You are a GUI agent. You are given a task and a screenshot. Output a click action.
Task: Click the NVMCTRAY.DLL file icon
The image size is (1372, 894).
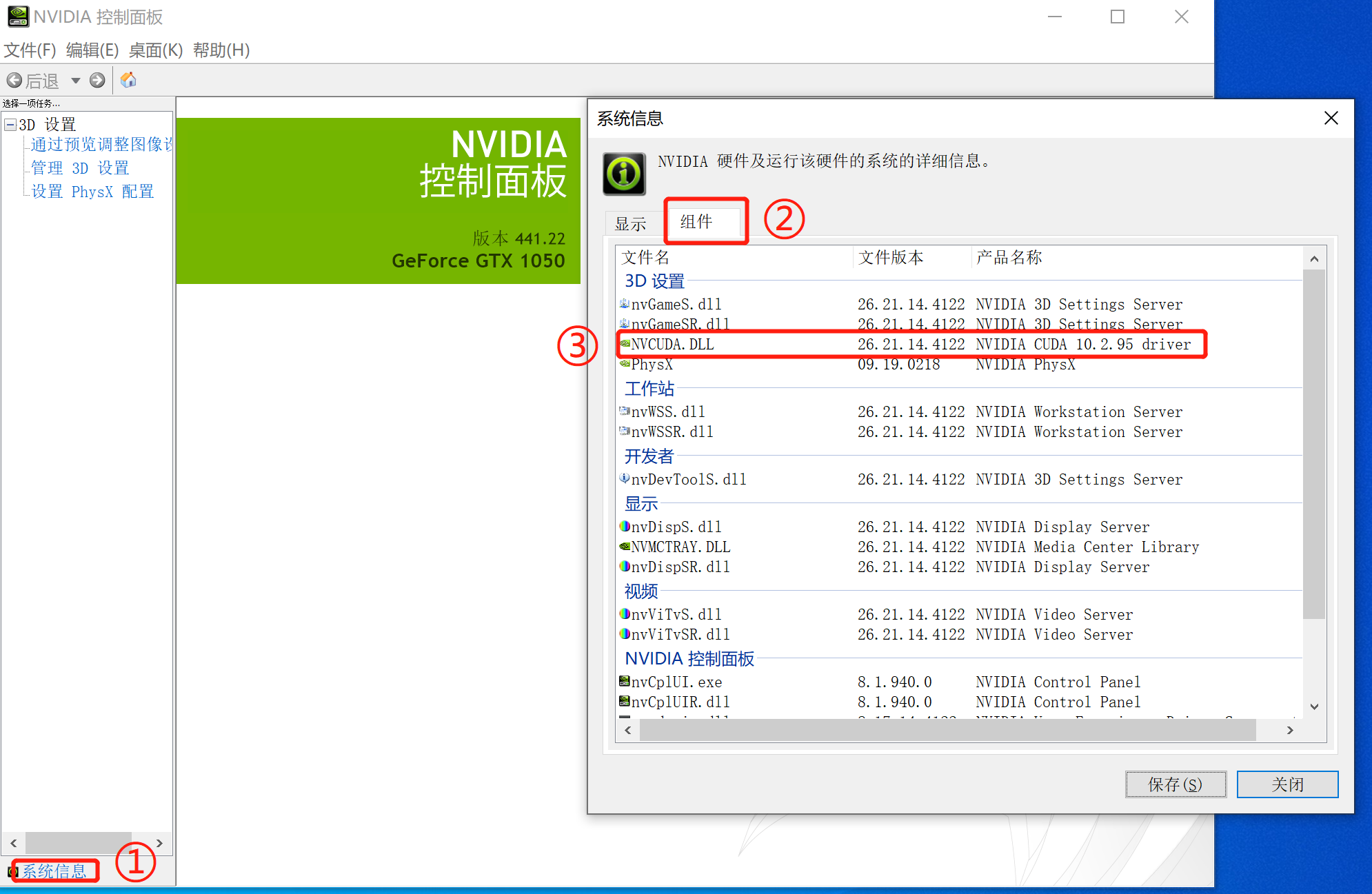(623, 547)
